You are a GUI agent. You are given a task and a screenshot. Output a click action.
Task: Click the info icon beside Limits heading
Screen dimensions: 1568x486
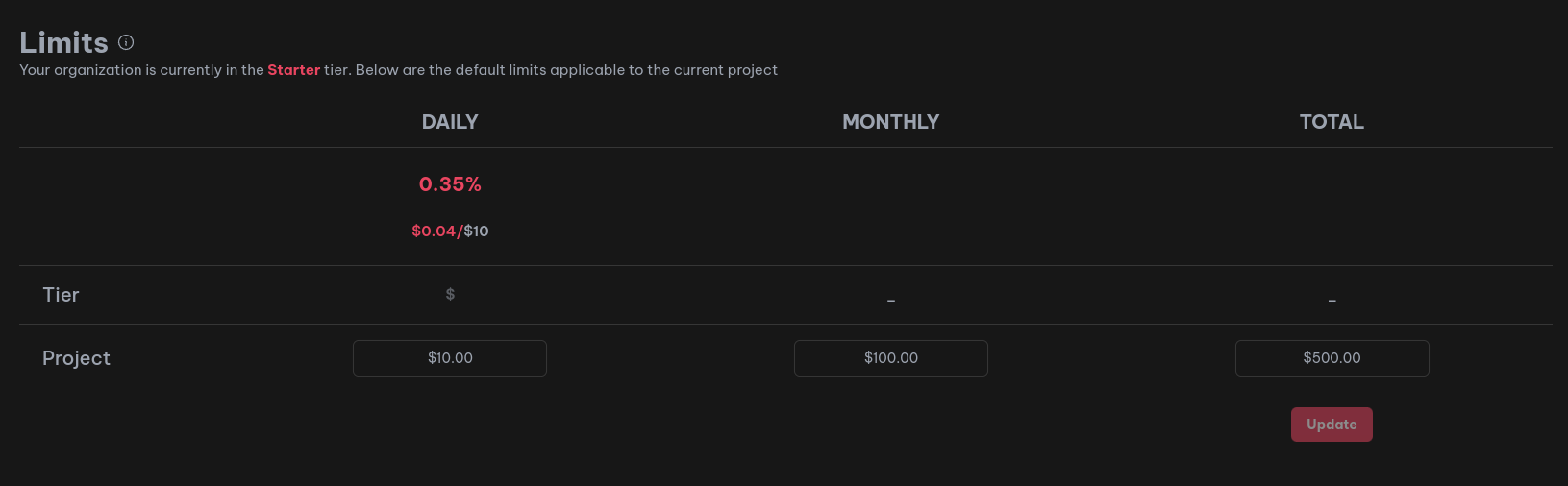click(x=126, y=42)
